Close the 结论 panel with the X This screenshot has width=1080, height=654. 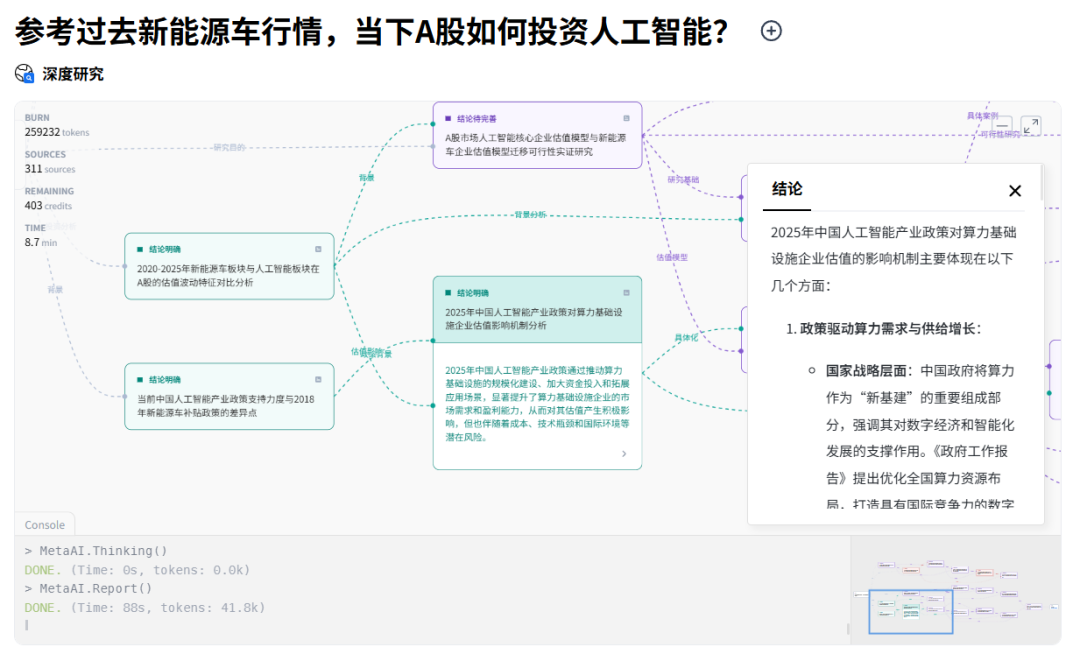(1015, 191)
